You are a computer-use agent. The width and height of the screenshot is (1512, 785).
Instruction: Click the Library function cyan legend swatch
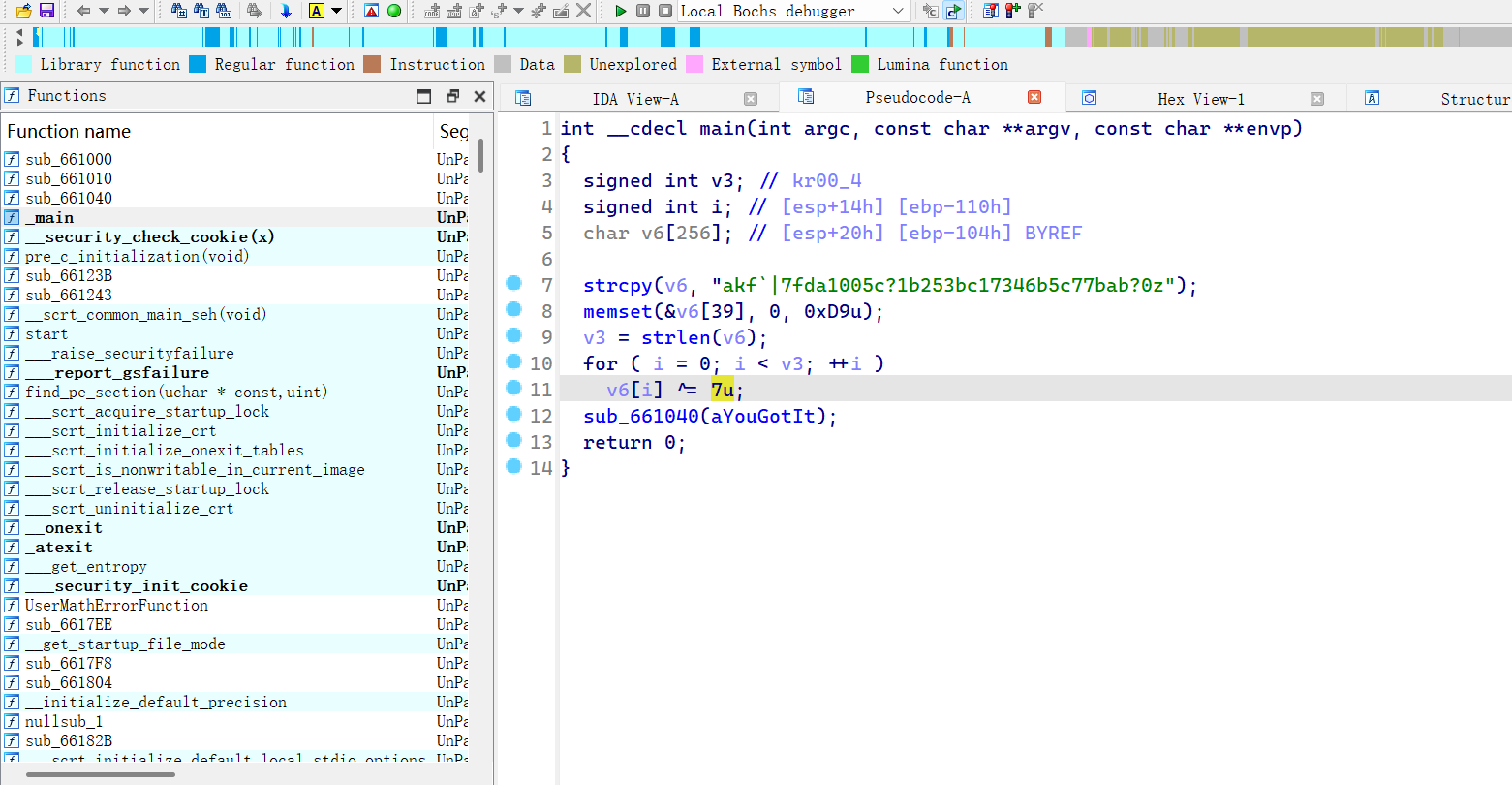pyautogui.click(x=24, y=64)
